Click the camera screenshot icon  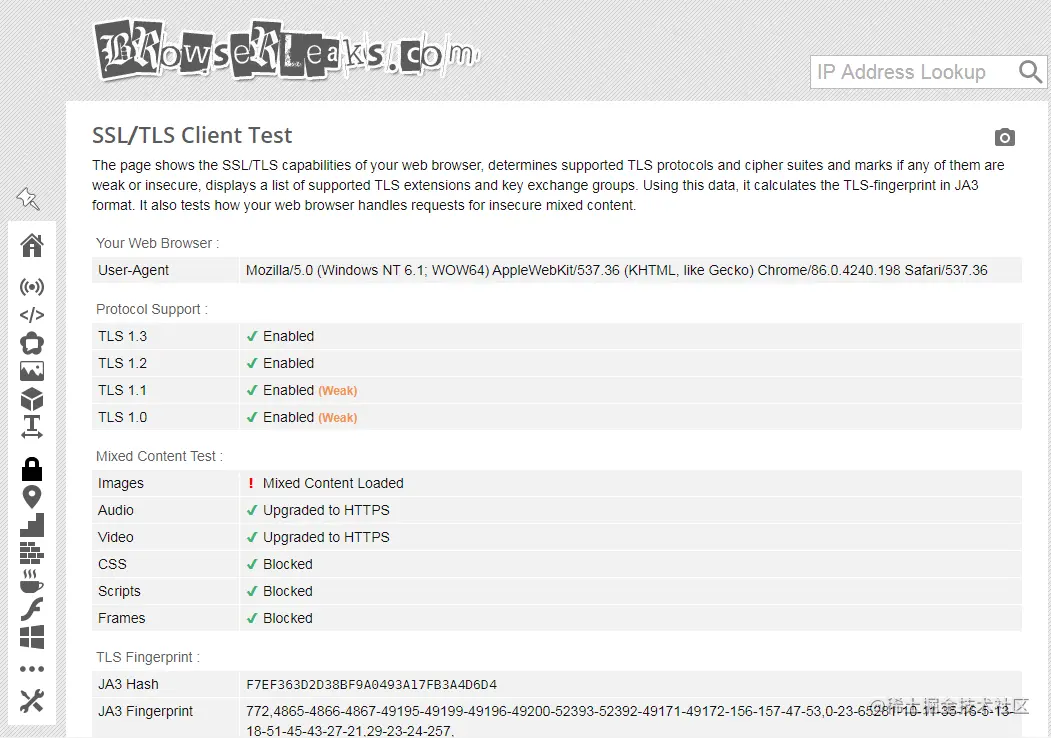click(1004, 137)
